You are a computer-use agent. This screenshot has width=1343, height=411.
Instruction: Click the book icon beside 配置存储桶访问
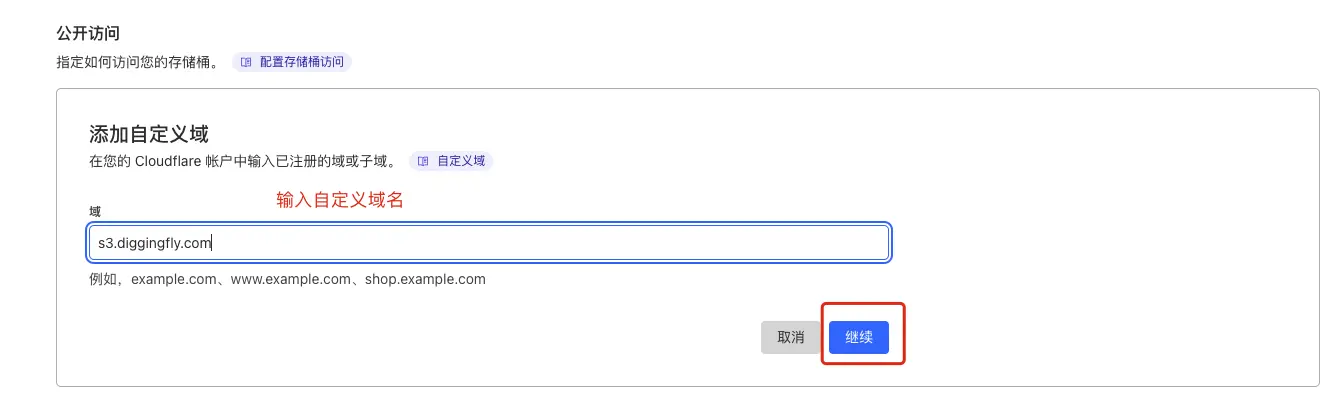pyautogui.click(x=246, y=62)
